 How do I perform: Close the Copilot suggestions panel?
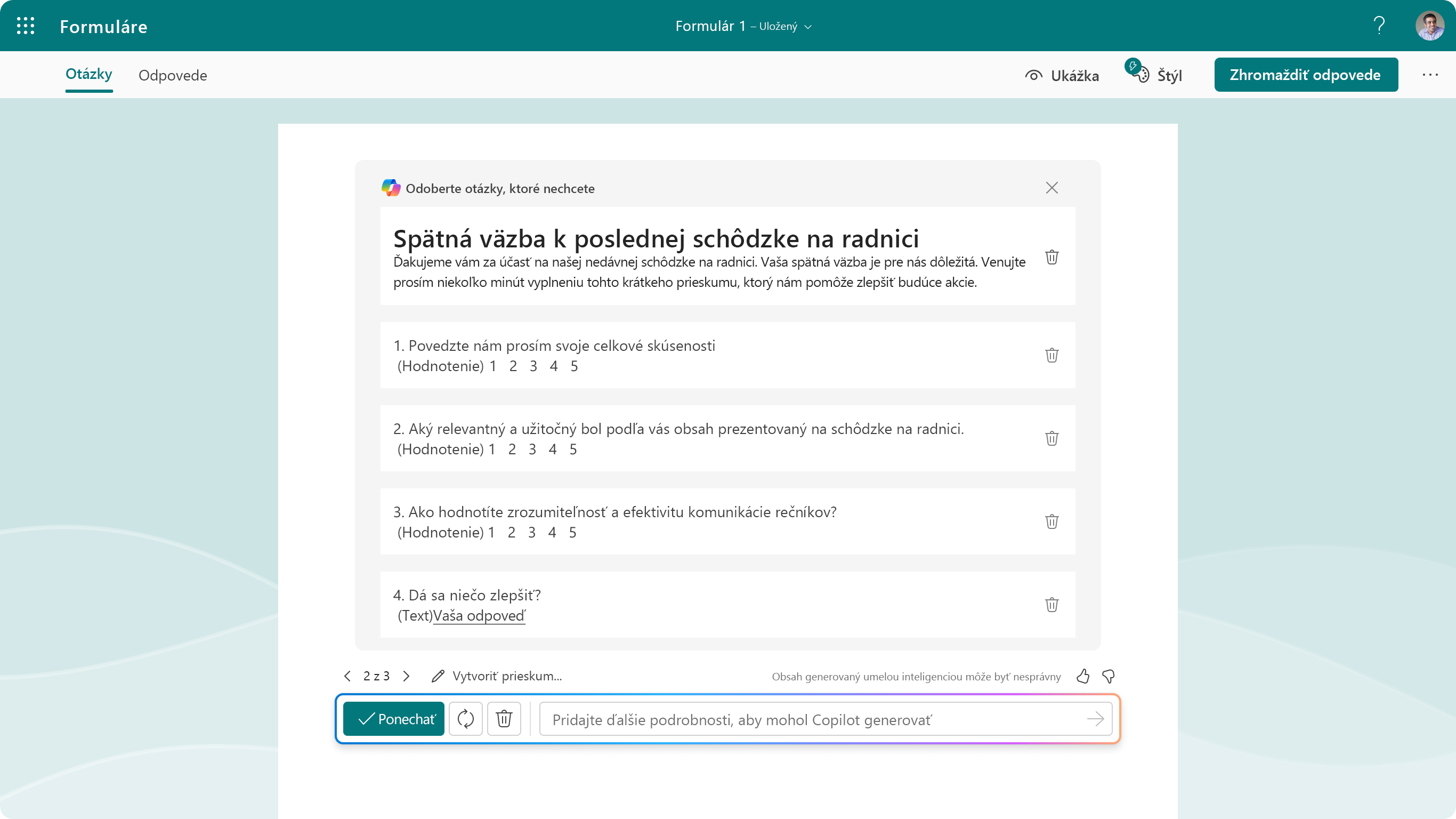1052,188
